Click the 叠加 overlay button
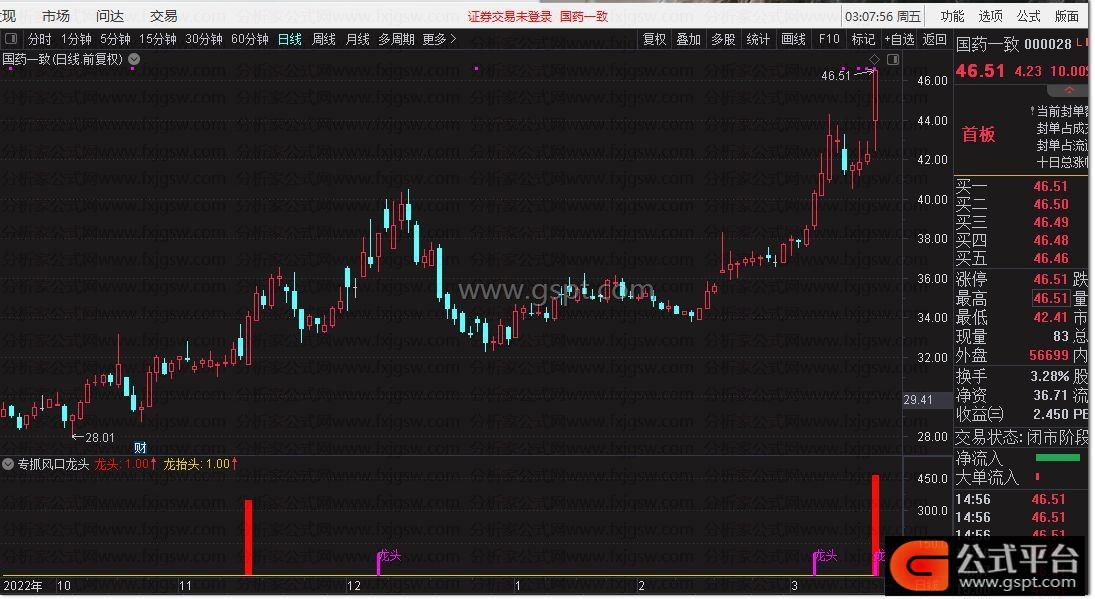Image resolution: width=1095 pixels, height=599 pixels. (689, 39)
